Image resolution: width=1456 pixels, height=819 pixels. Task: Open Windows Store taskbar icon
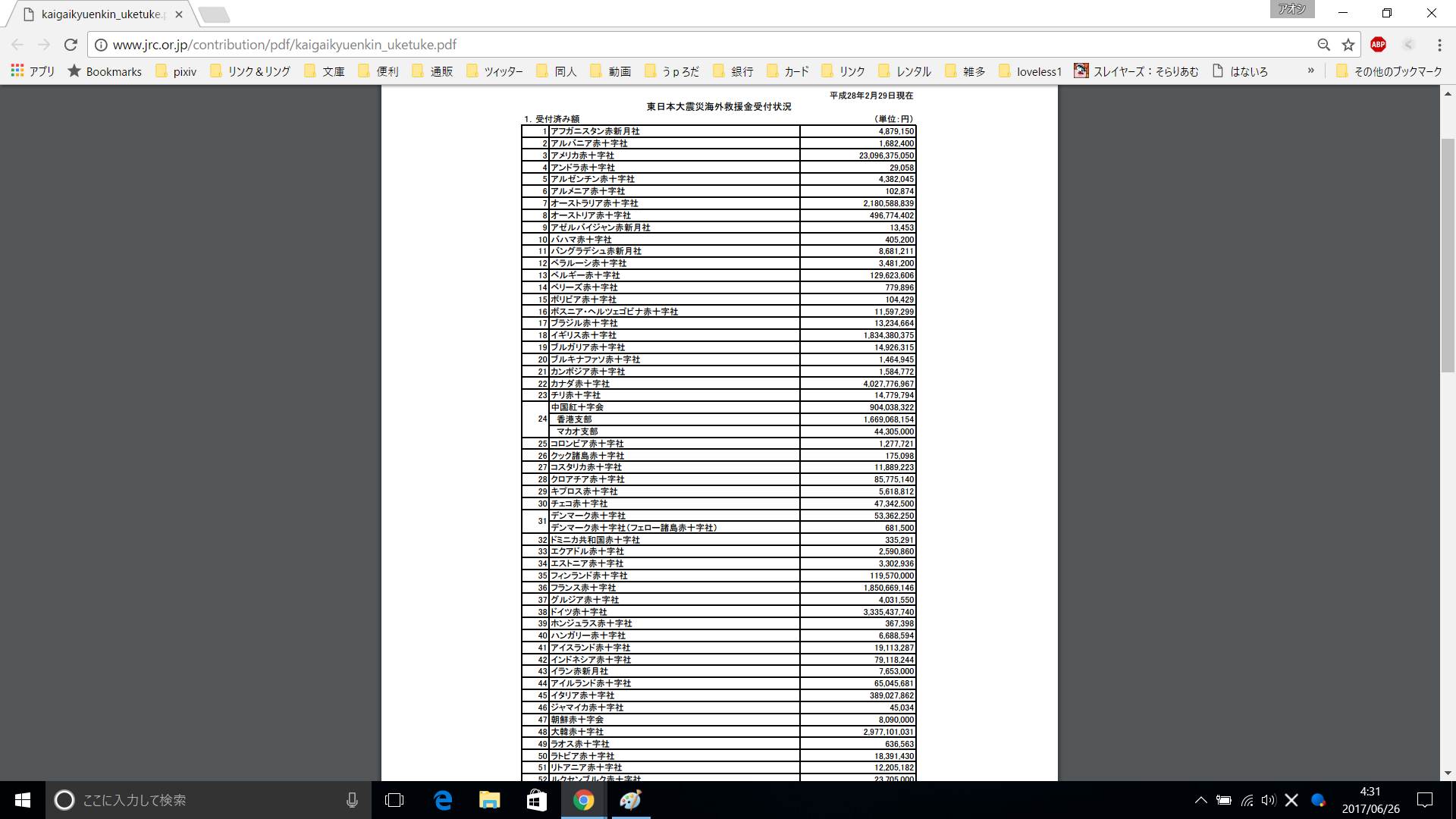[x=536, y=800]
